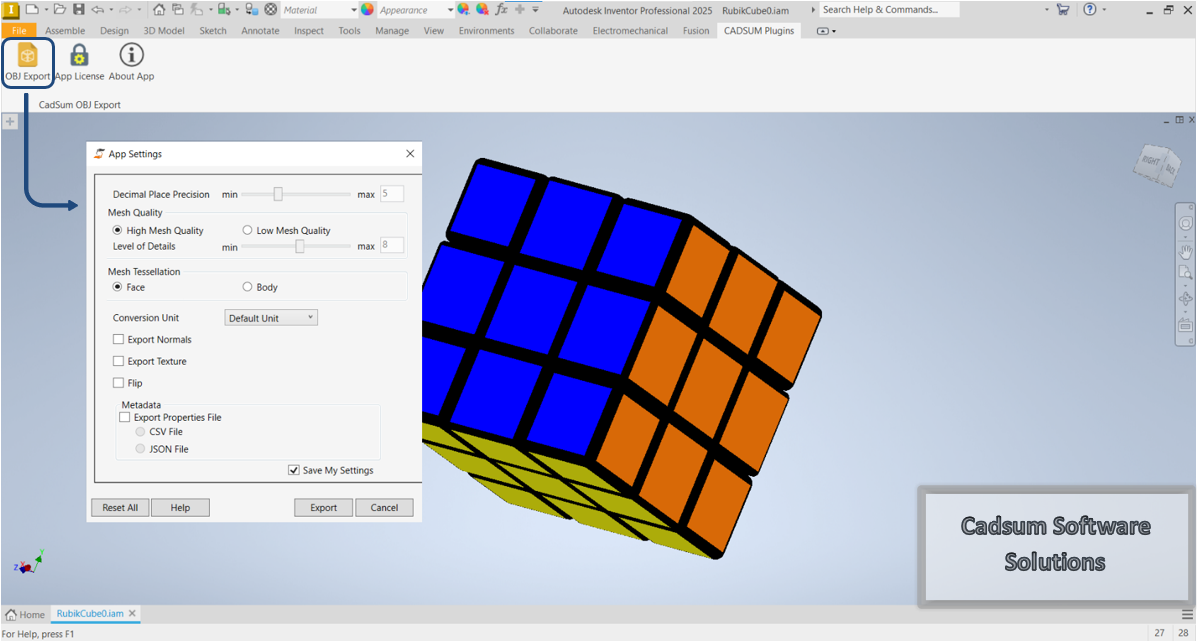This screenshot has width=1197, height=641.
Task: Click the Save floppy disk icon
Action: (x=79, y=9)
